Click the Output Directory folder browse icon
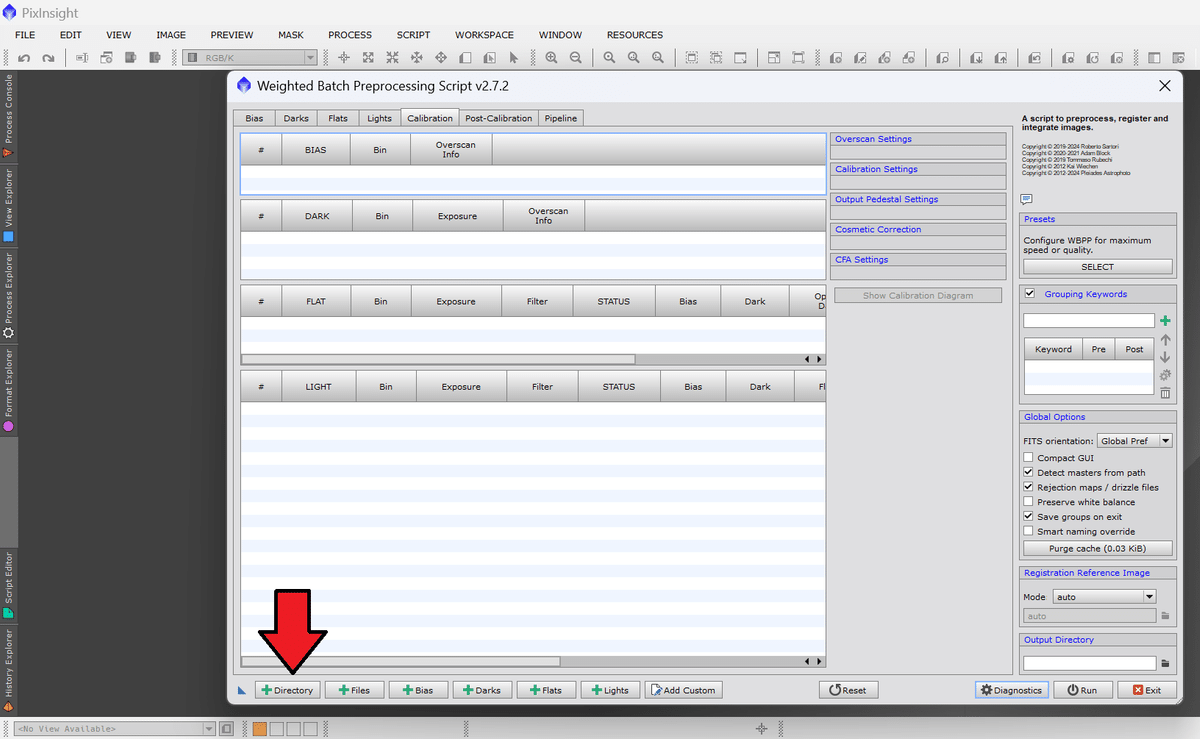Image resolution: width=1200 pixels, height=739 pixels. click(x=1165, y=663)
